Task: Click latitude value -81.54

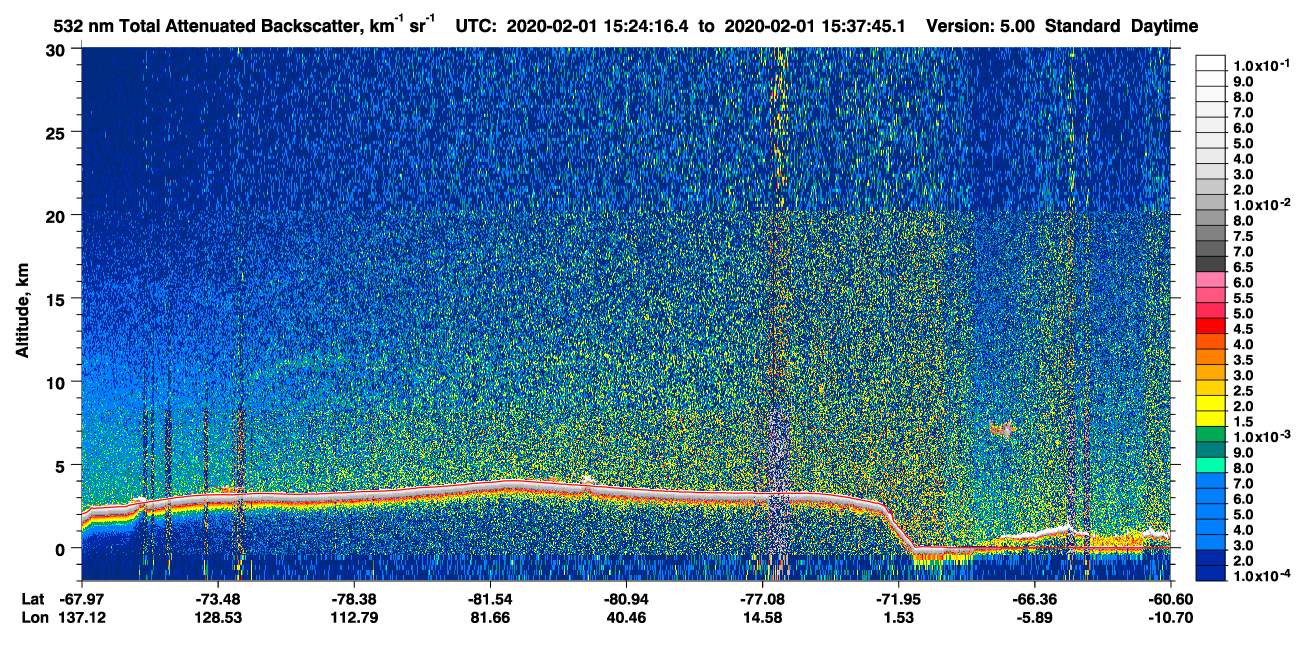Action: 490,598
